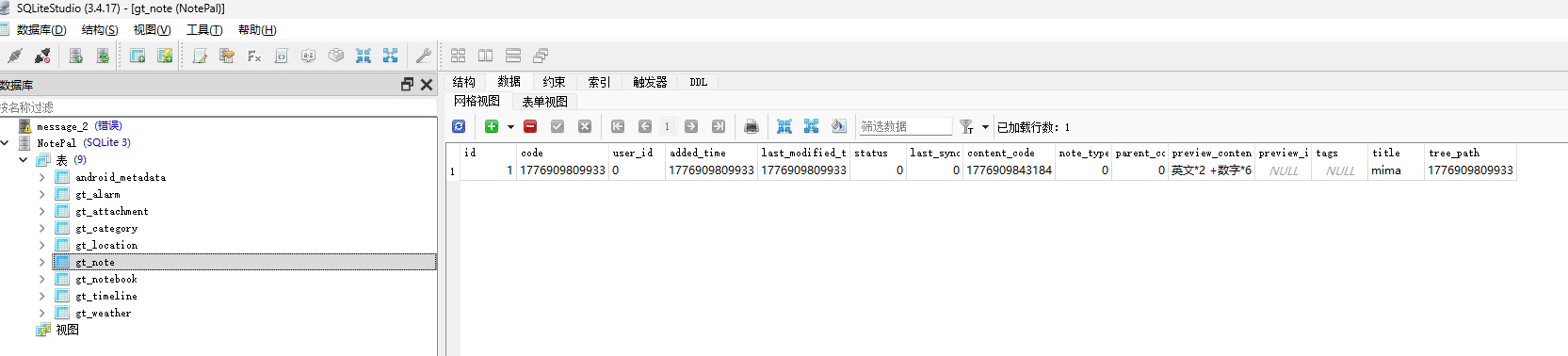The image size is (1568, 356).
Task: Go to previous data page
Action: pos(645,126)
